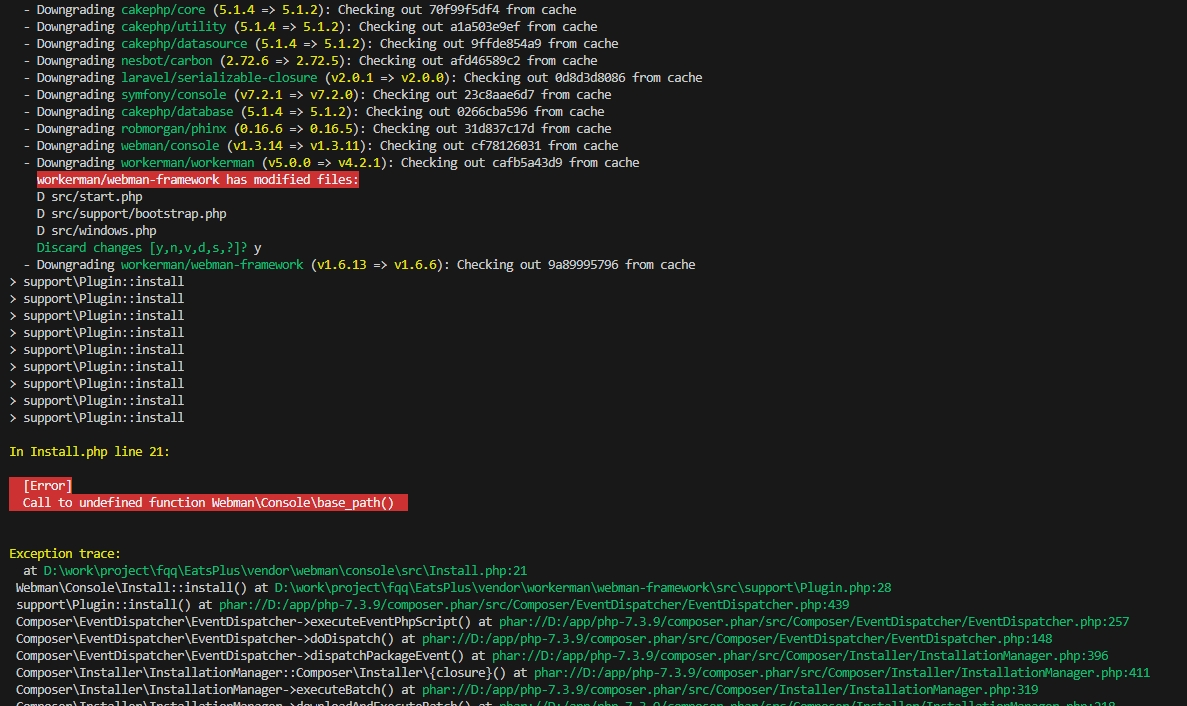
Task: Select the commit hash 31d837c17d
Action: tap(499, 129)
